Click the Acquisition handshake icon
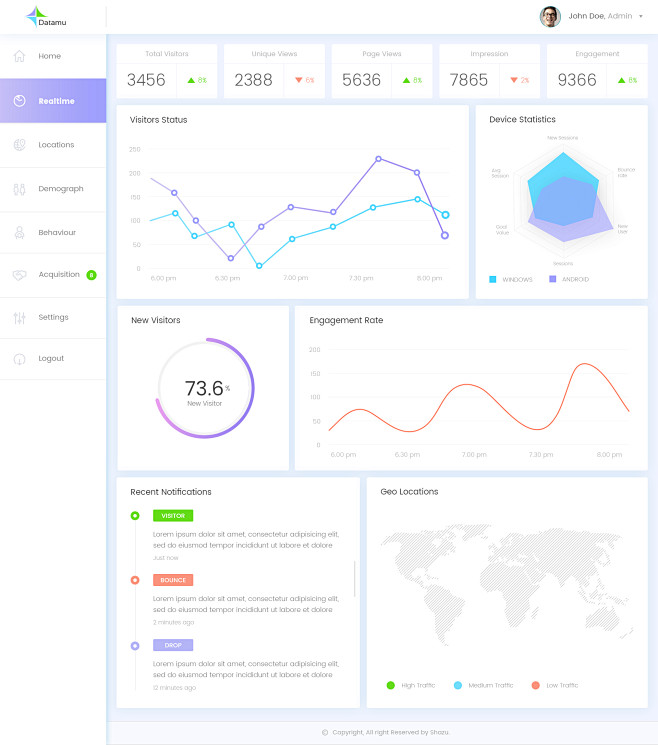This screenshot has width=658, height=745. click(x=19, y=275)
